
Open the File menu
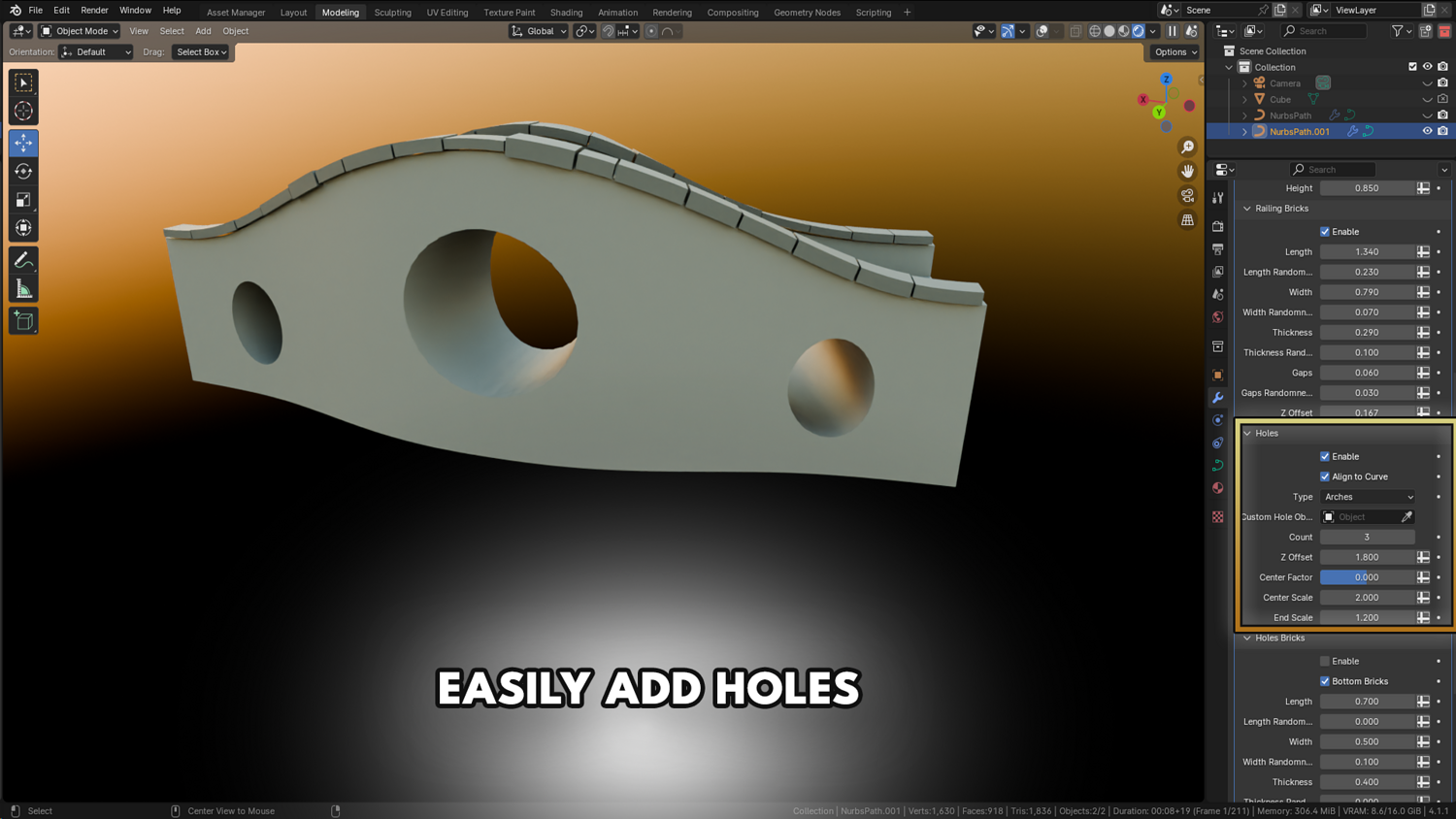tap(35, 11)
